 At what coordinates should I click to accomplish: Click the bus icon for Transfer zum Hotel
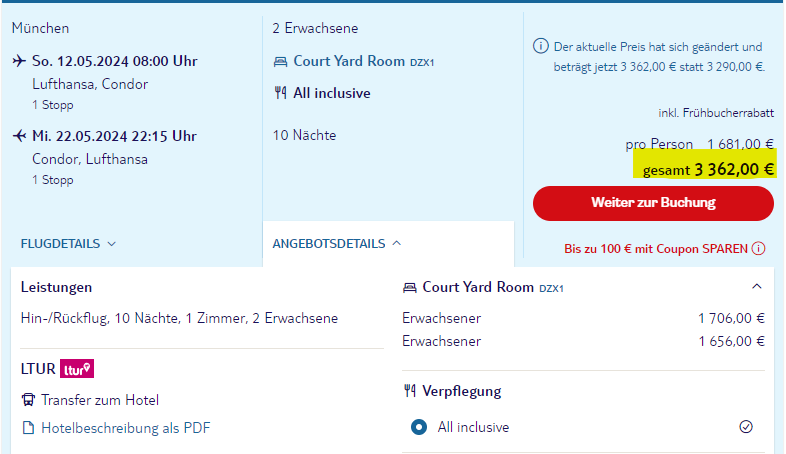pyautogui.click(x=28, y=400)
